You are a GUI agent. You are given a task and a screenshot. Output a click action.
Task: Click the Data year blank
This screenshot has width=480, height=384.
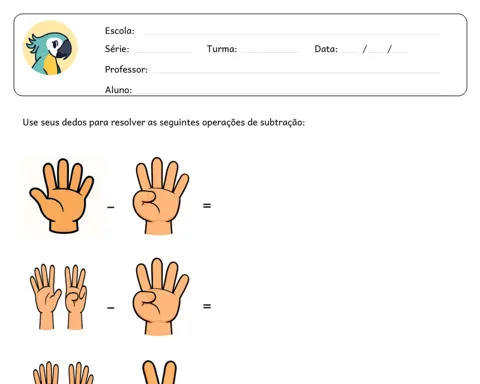400,52
